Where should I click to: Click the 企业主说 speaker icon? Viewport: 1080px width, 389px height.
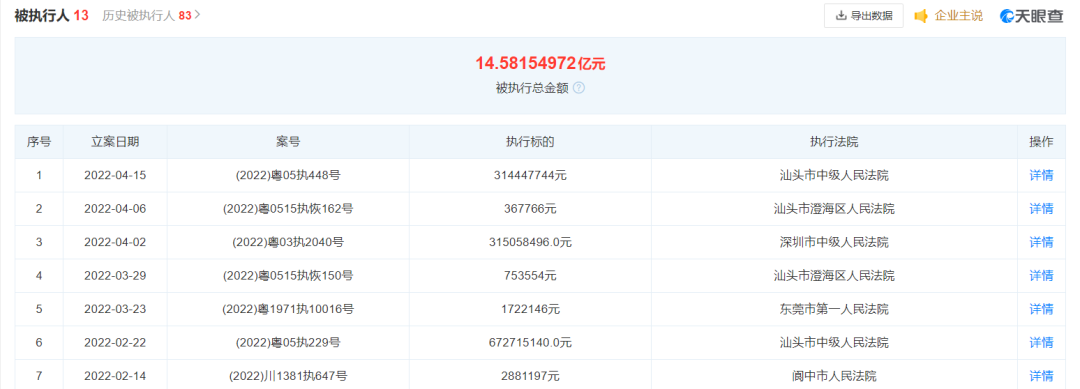(921, 16)
